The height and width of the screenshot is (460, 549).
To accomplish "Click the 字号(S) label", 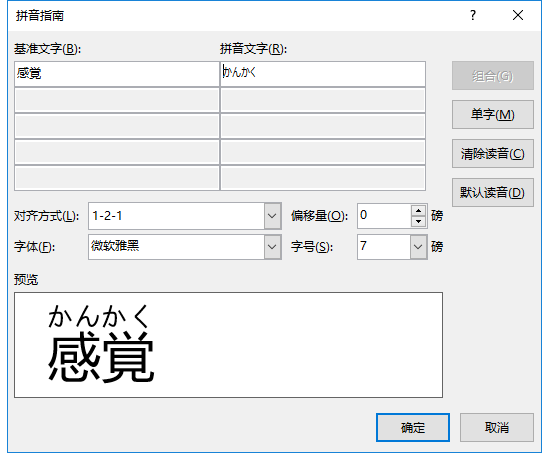I will coord(312,247).
